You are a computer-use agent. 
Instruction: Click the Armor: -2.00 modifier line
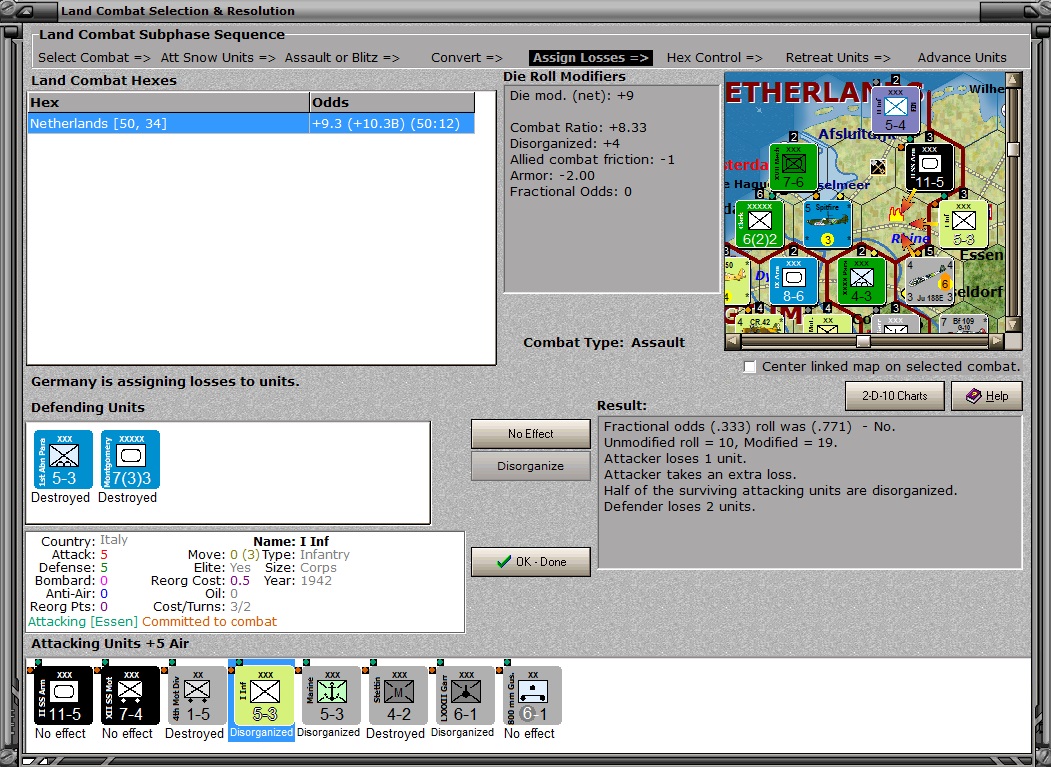point(552,176)
